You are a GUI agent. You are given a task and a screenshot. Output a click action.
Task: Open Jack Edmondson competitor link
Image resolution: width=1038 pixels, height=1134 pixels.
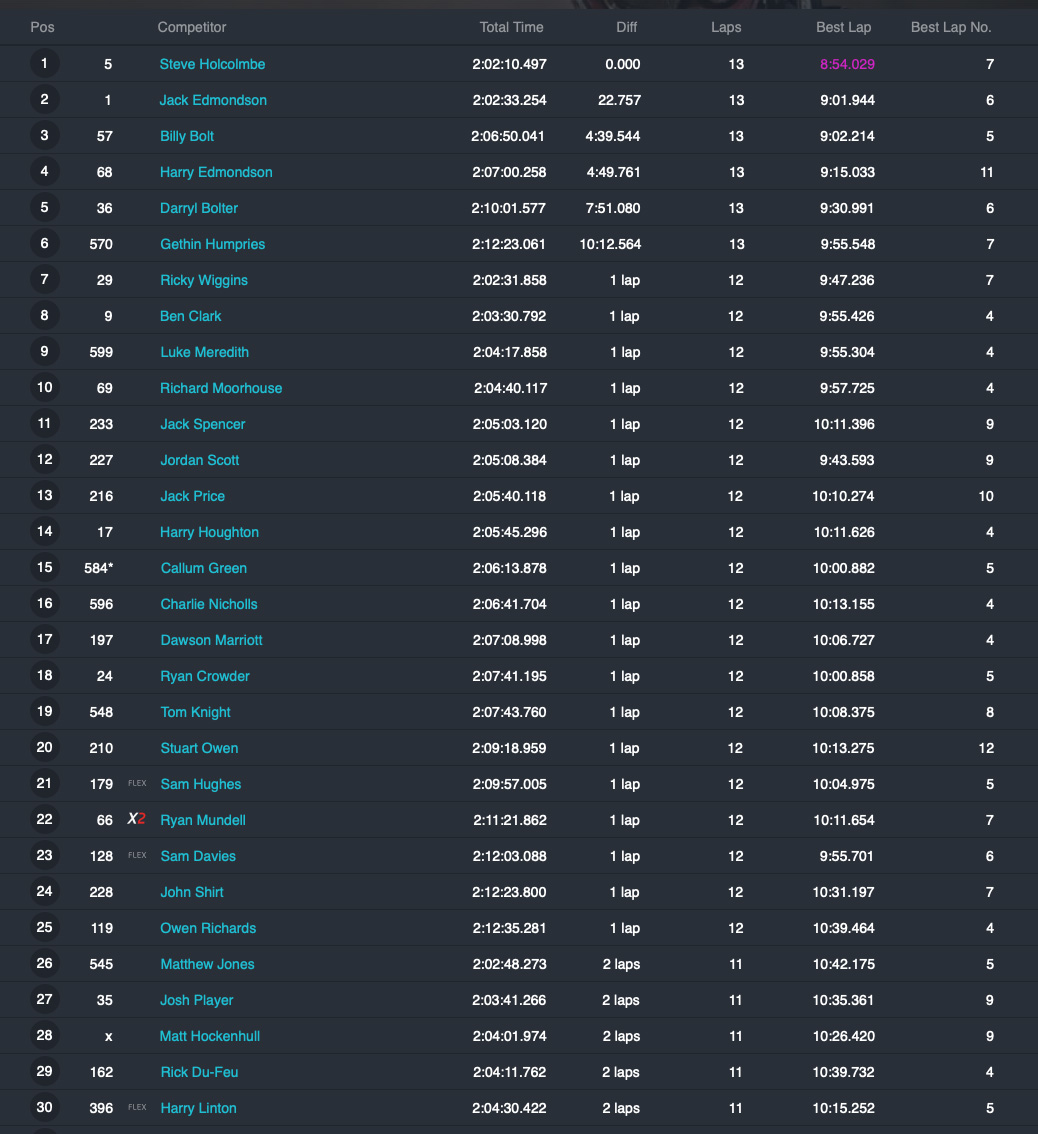pyautogui.click(x=213, y=101)
